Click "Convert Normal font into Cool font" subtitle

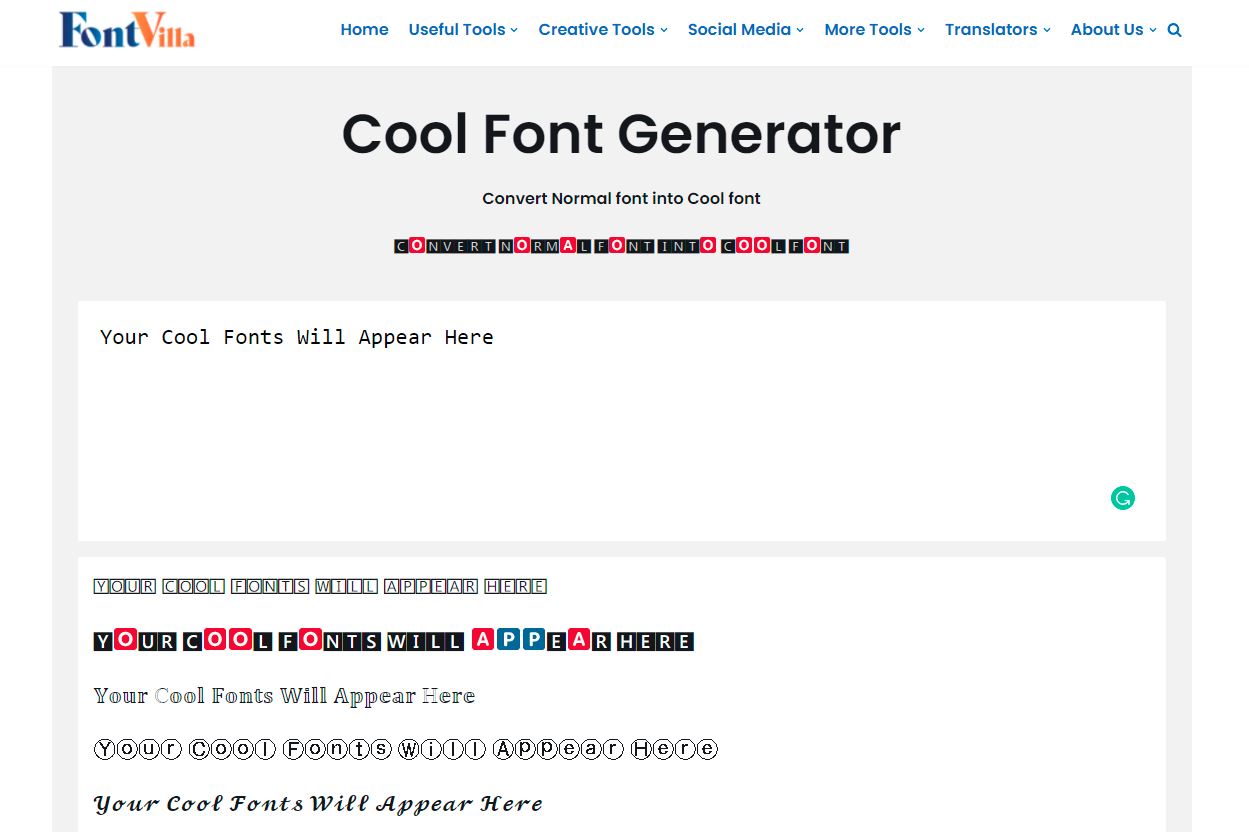621,198
